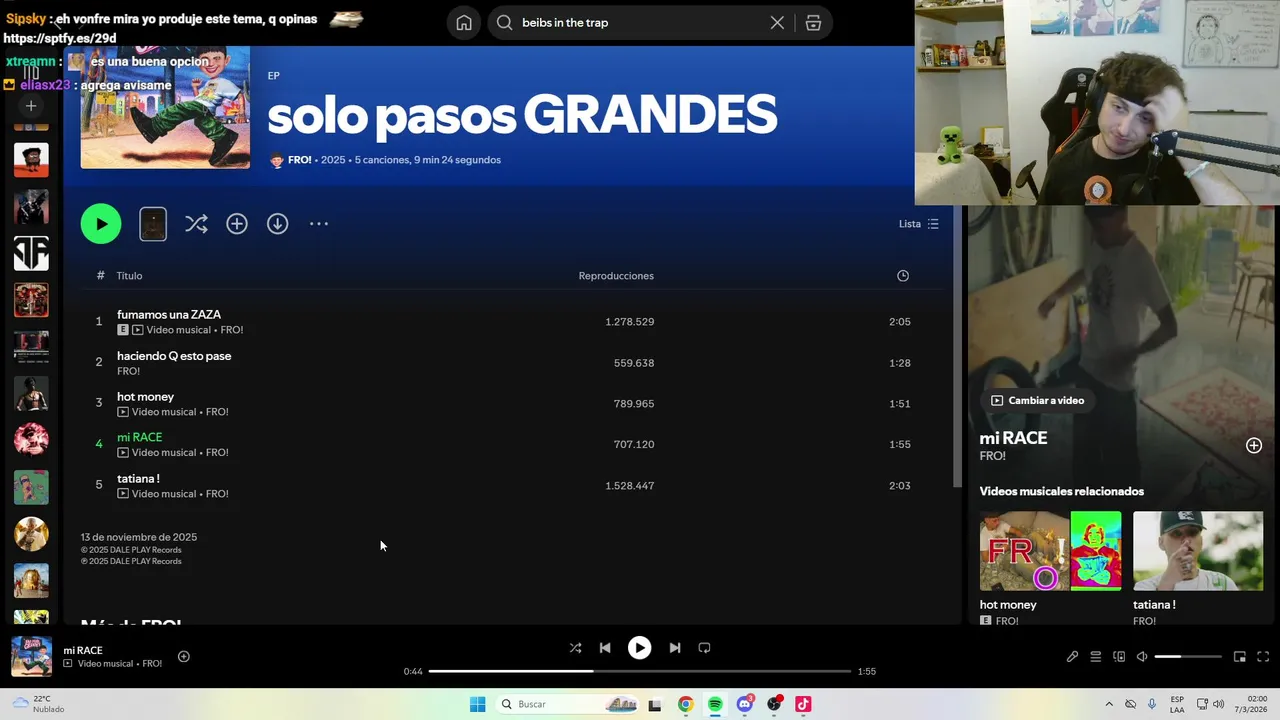
Task: Open the EP cover art image
Action: 165,107
